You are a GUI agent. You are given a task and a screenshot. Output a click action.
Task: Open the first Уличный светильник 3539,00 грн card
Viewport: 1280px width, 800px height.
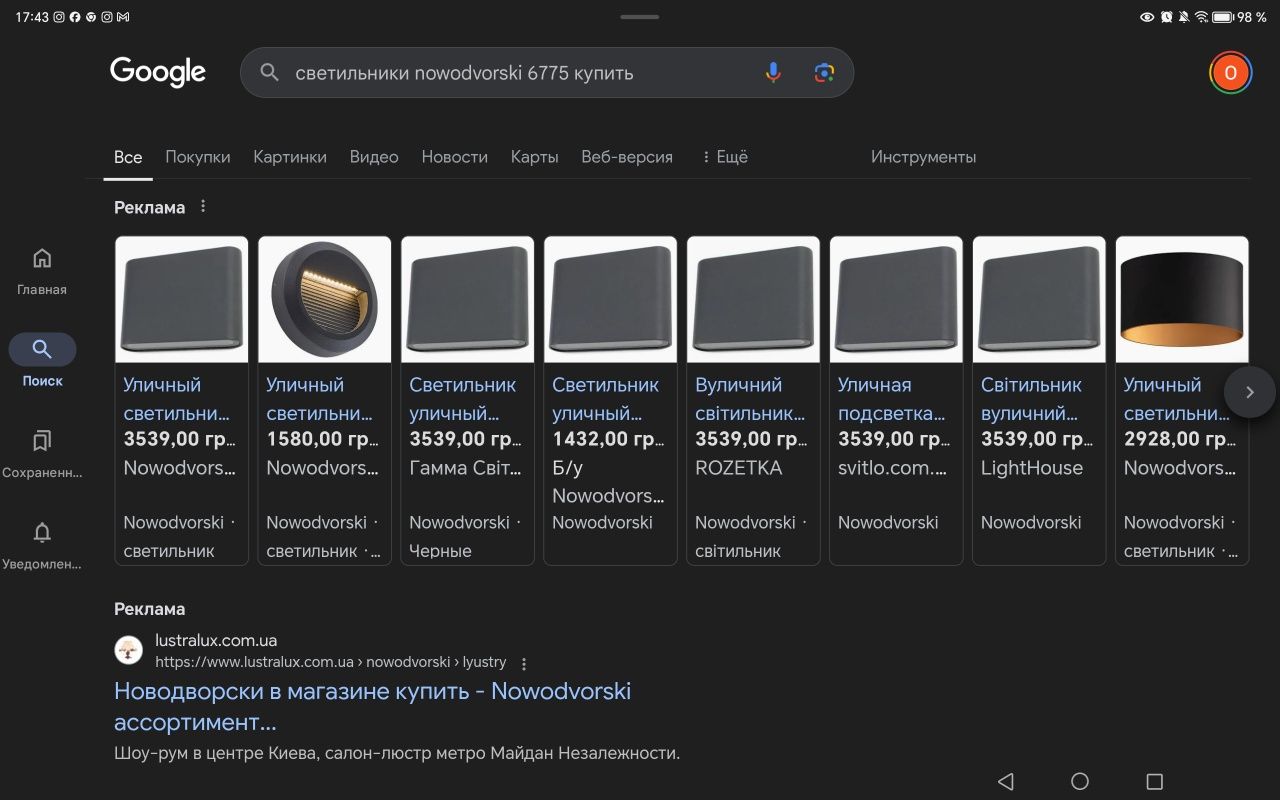[181, 400]
